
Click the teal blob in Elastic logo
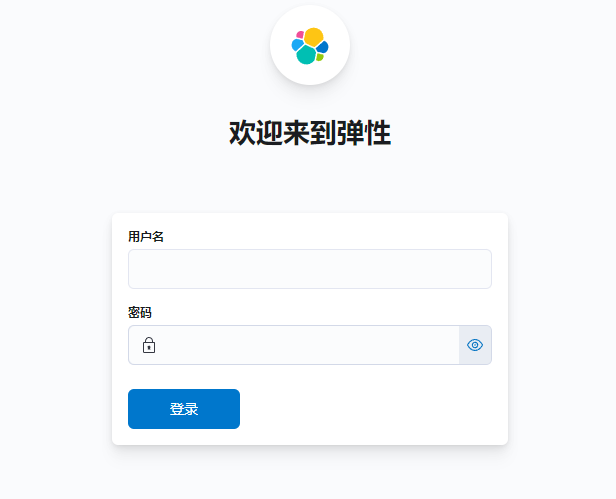coord(306,55)
